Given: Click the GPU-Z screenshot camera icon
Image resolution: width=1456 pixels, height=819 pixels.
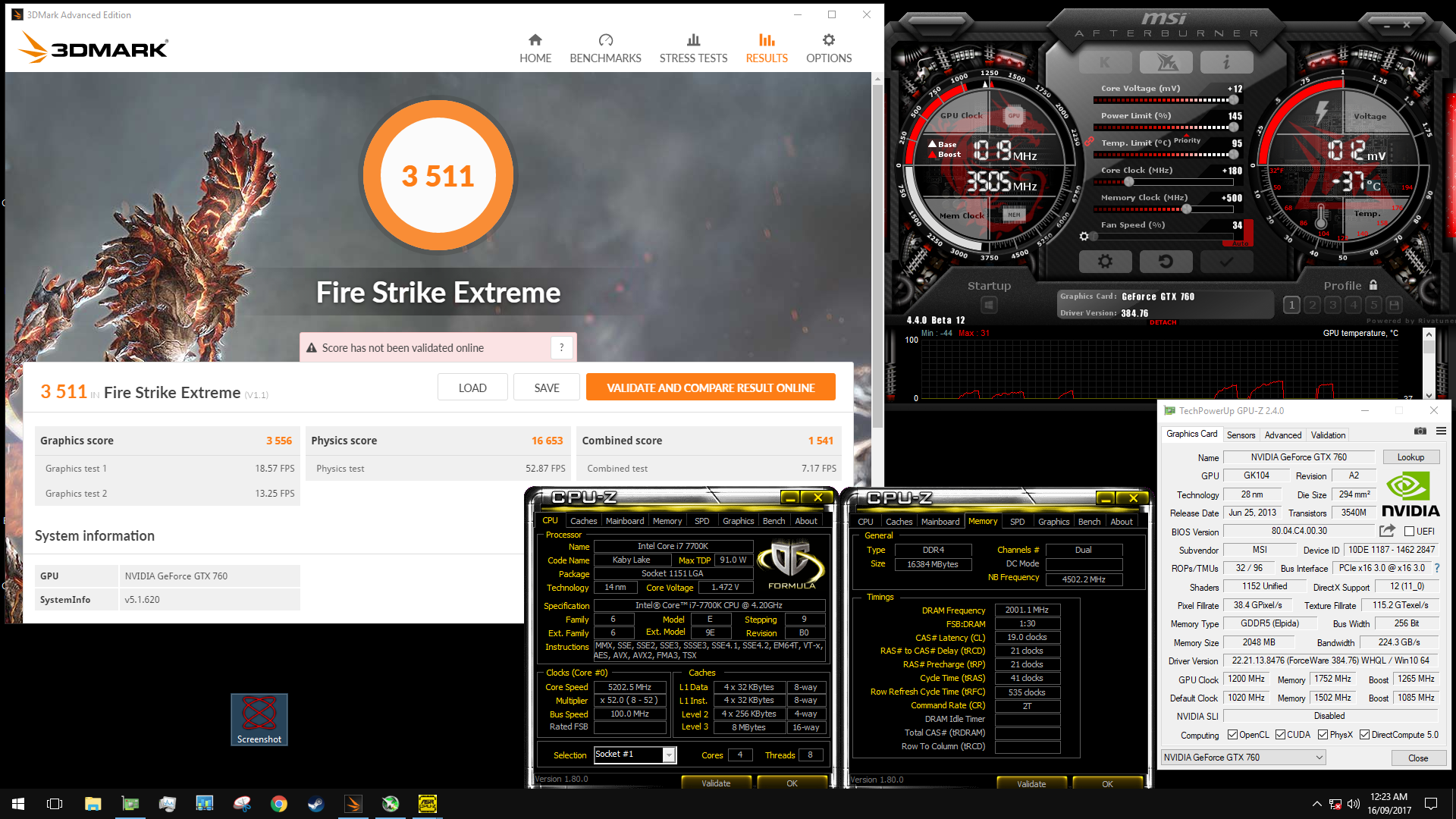Looking at the screenshot, I should (x=1420, y=431).
